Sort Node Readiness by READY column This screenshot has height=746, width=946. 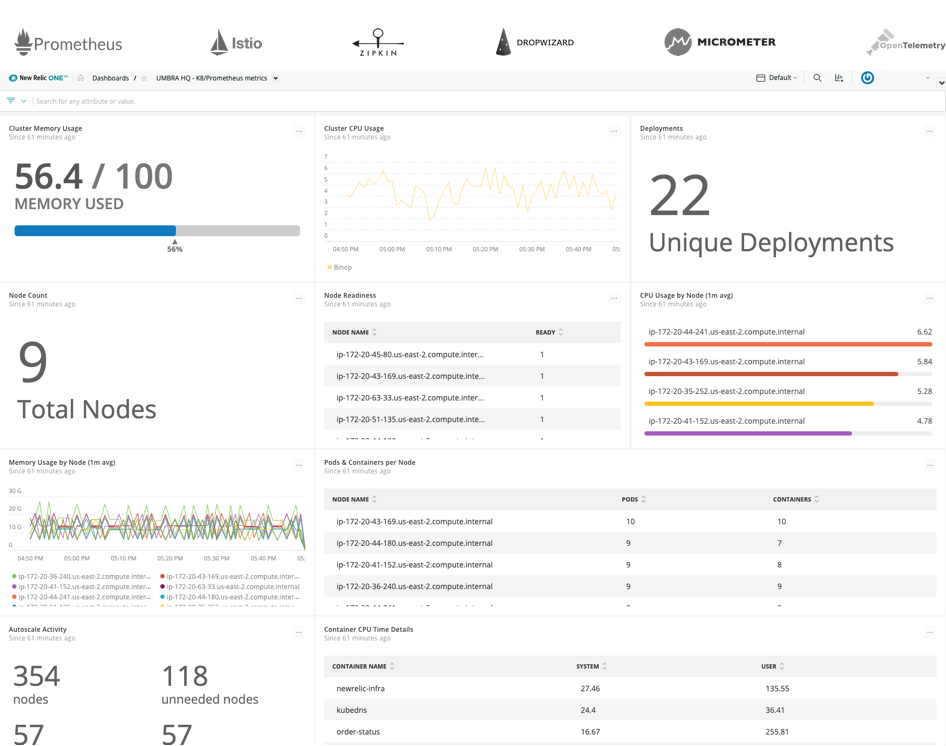(549, 332)
